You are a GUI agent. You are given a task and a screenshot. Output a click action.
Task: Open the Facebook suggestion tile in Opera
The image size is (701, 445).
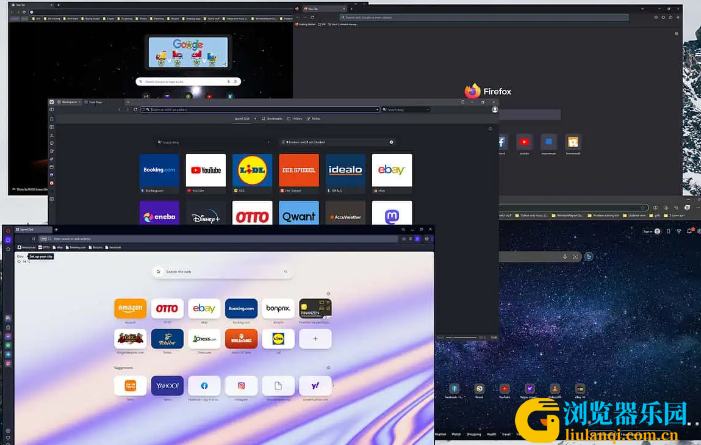pyautogui.click(x=204, y=386)
